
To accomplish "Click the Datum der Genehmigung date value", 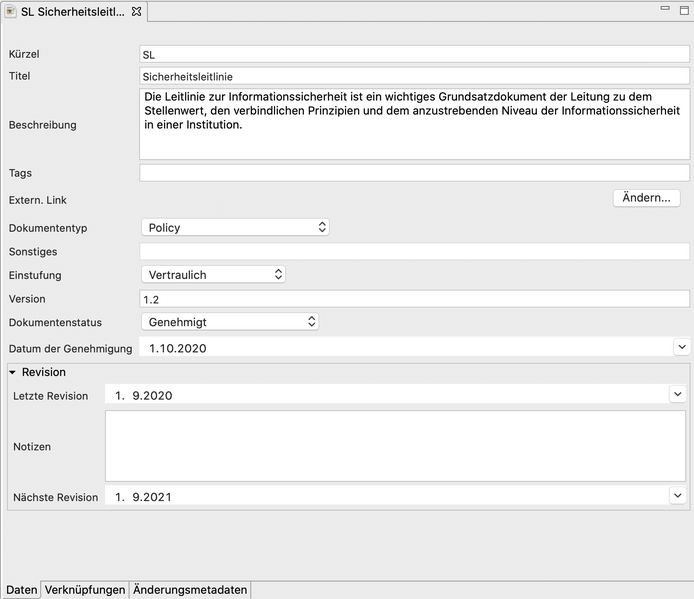I will point(177,348).
